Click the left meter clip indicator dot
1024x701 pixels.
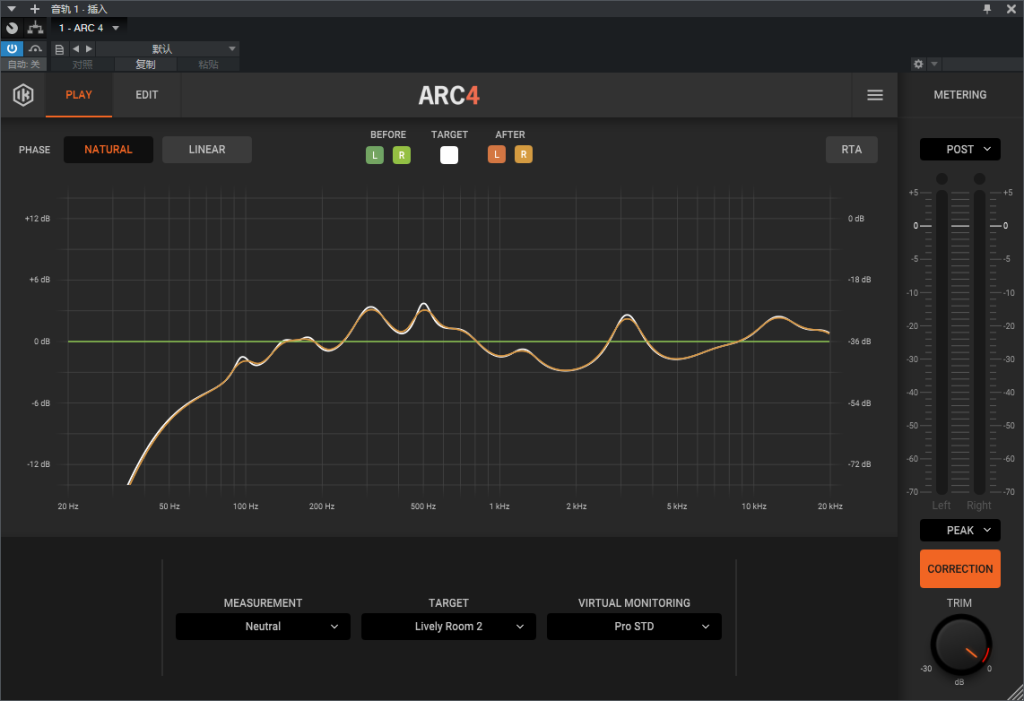tap(941, 178)
